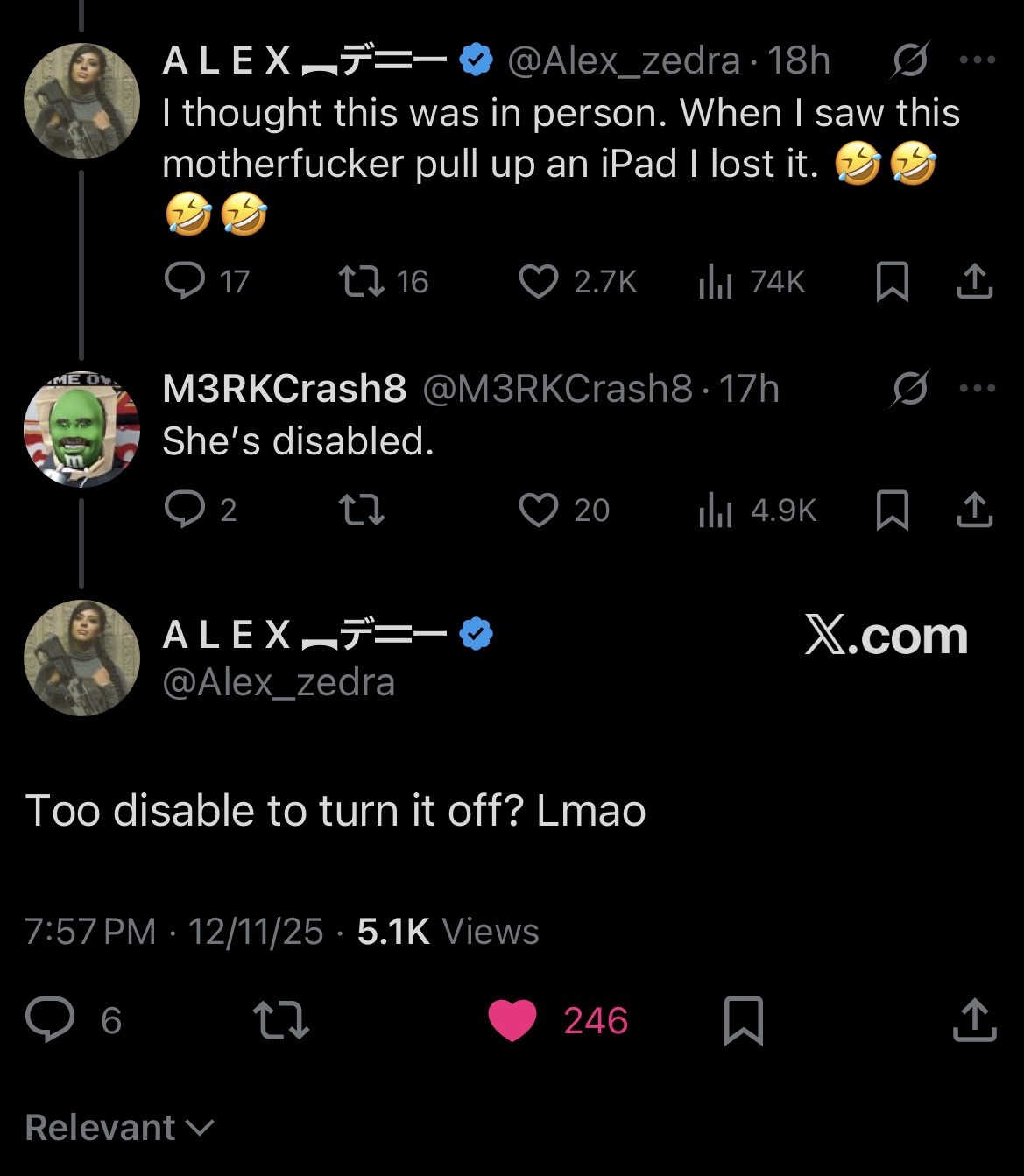Image resolution: width=1024 pixels, height=1176 pixels.
Task: Share the main tweet
Action: coord(974,1020)
